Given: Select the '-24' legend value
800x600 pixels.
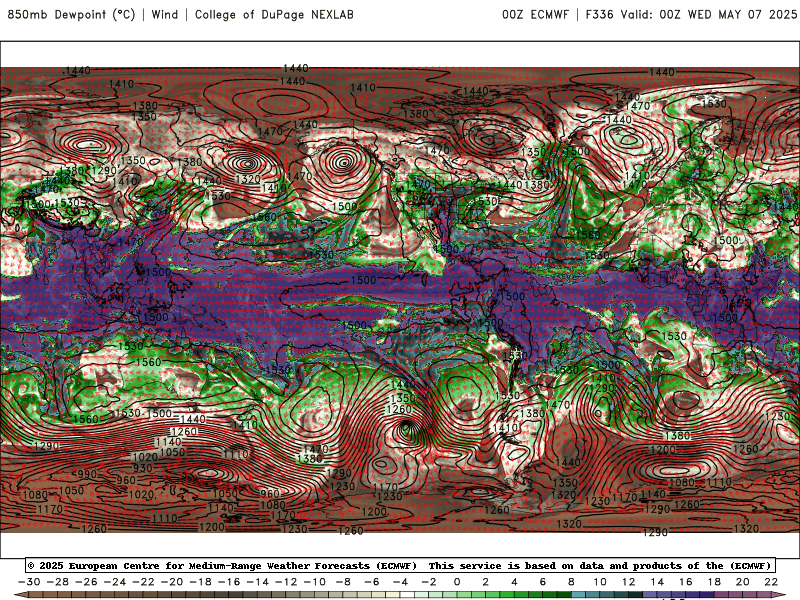Looking at the screenshot, I should (x=115, y=582).
